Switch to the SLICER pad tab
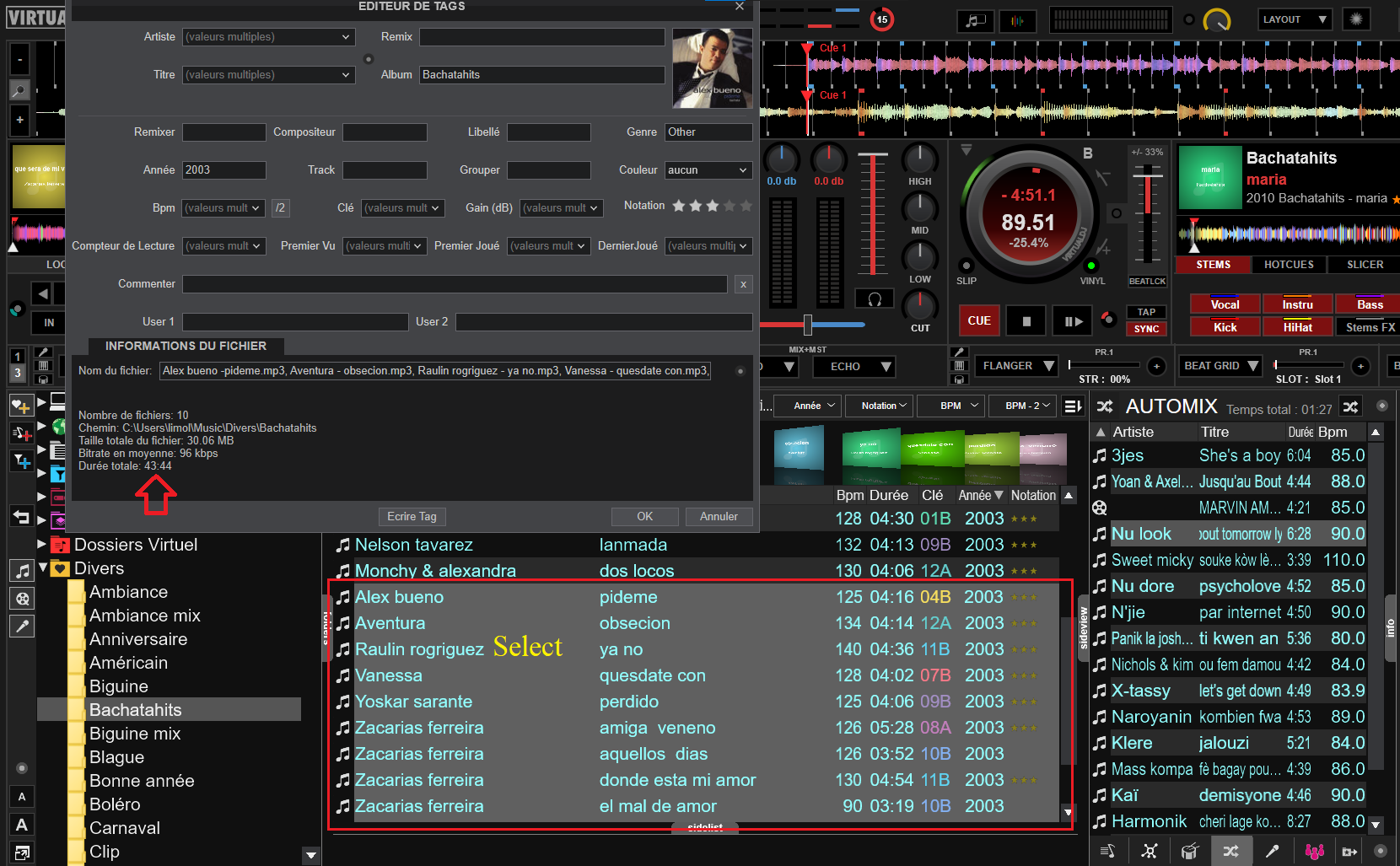The height and width of the screenshot is (866, 1400). tap(1364, 265)
